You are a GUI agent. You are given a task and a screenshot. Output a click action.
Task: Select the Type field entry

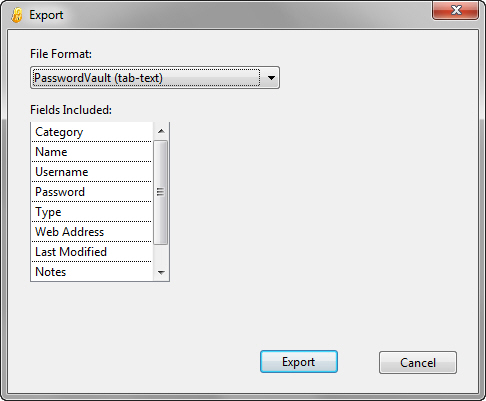(x=92, y=212)
